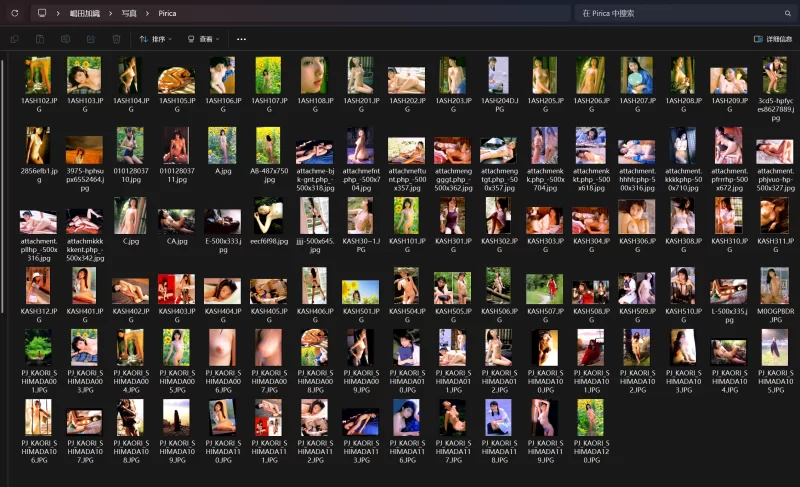This screenshot has width=800, height=487.
Task: Select file AB-487x750.jpg
Action: (x=269, y=155)
